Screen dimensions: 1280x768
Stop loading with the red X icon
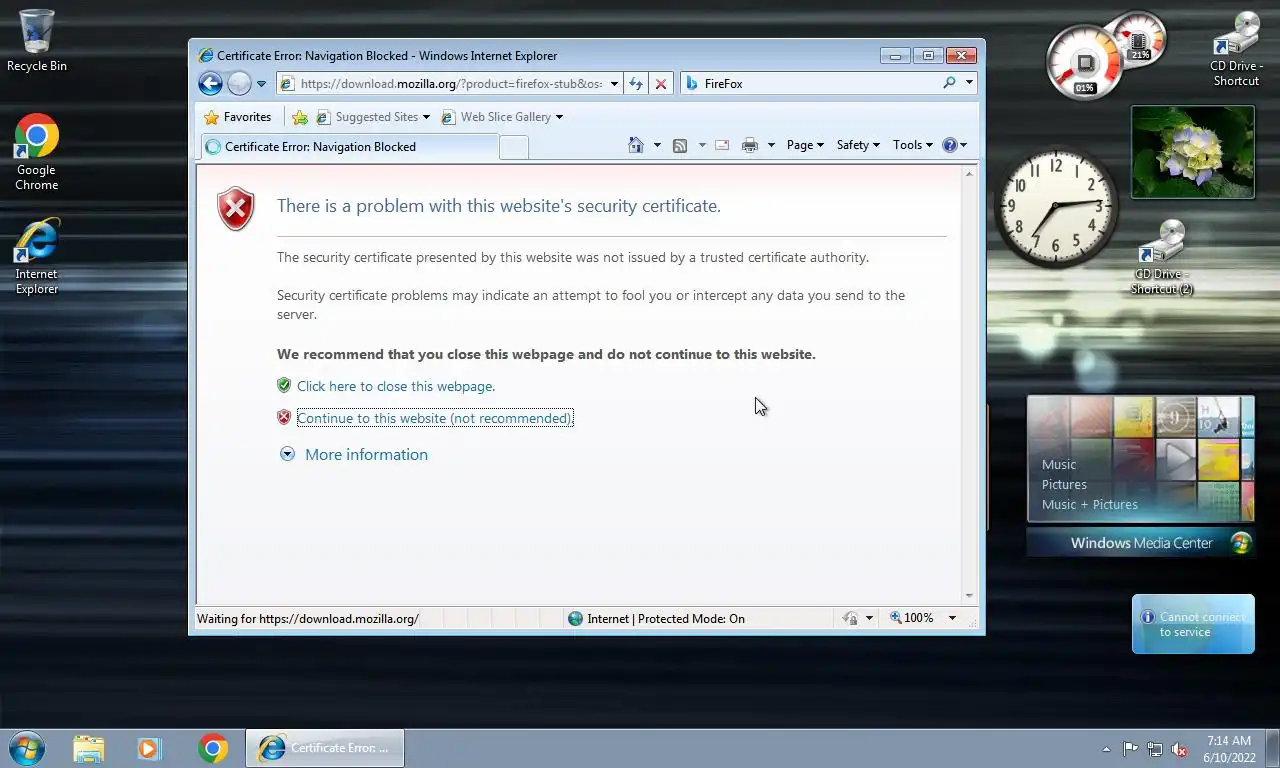coord(660,84)
